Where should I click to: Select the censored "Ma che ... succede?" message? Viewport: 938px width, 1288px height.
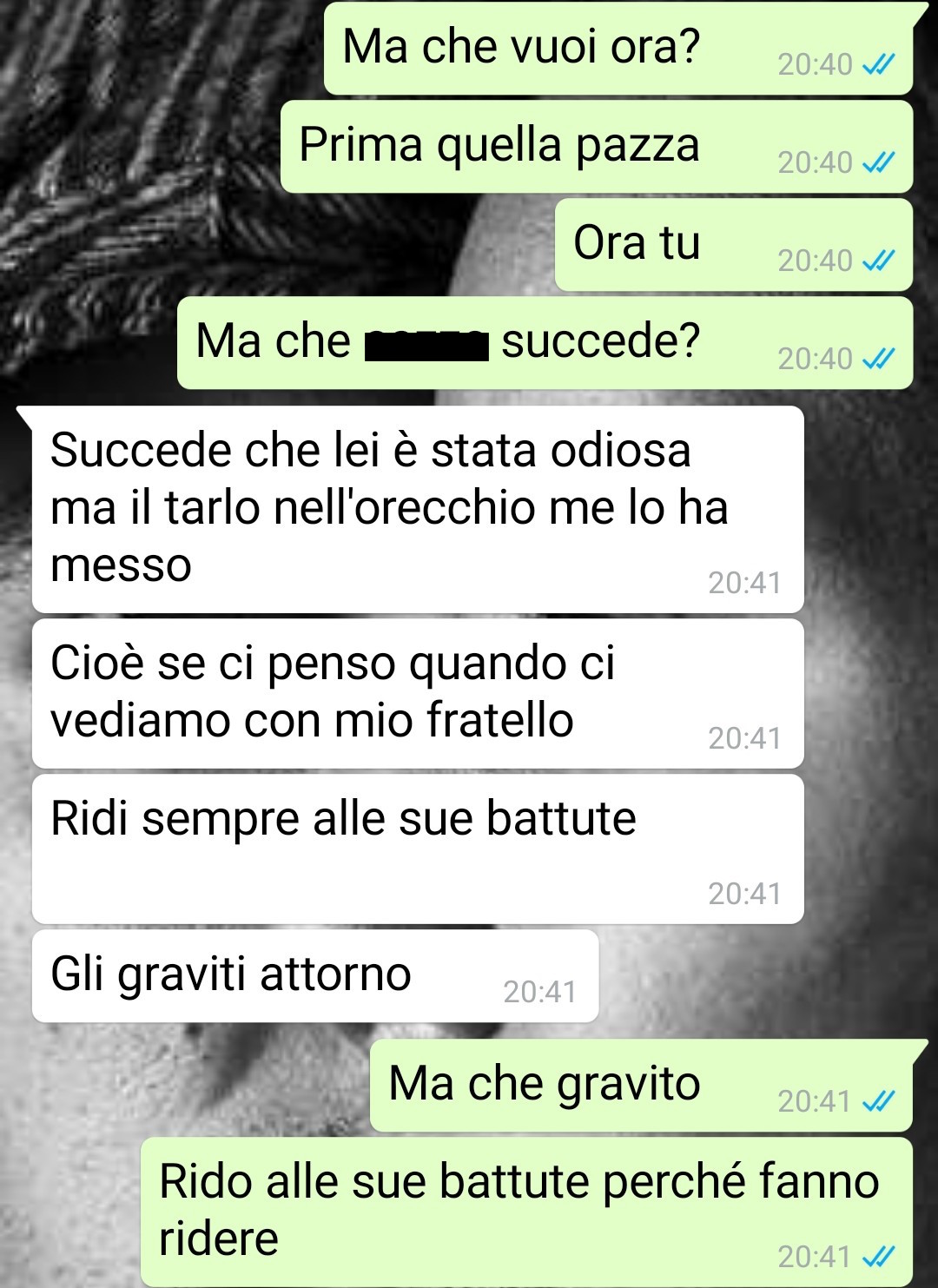[x=545, y=342]
